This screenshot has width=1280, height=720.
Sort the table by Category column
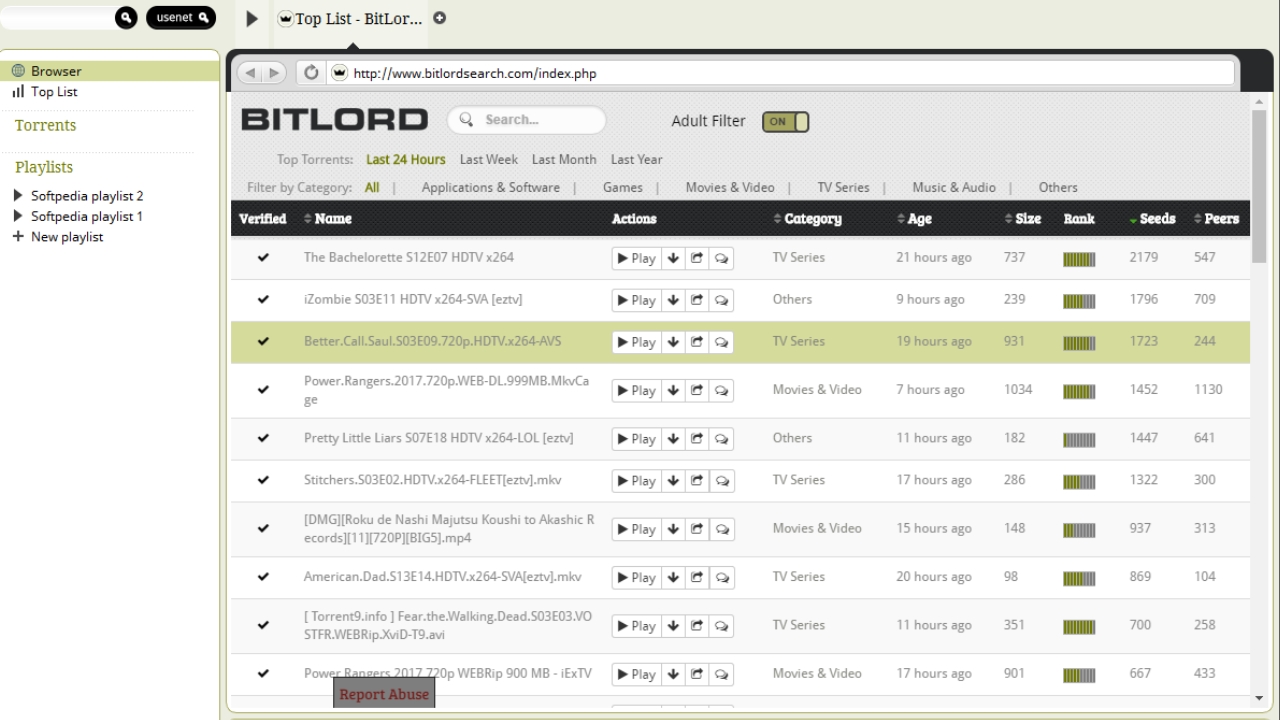807,219
